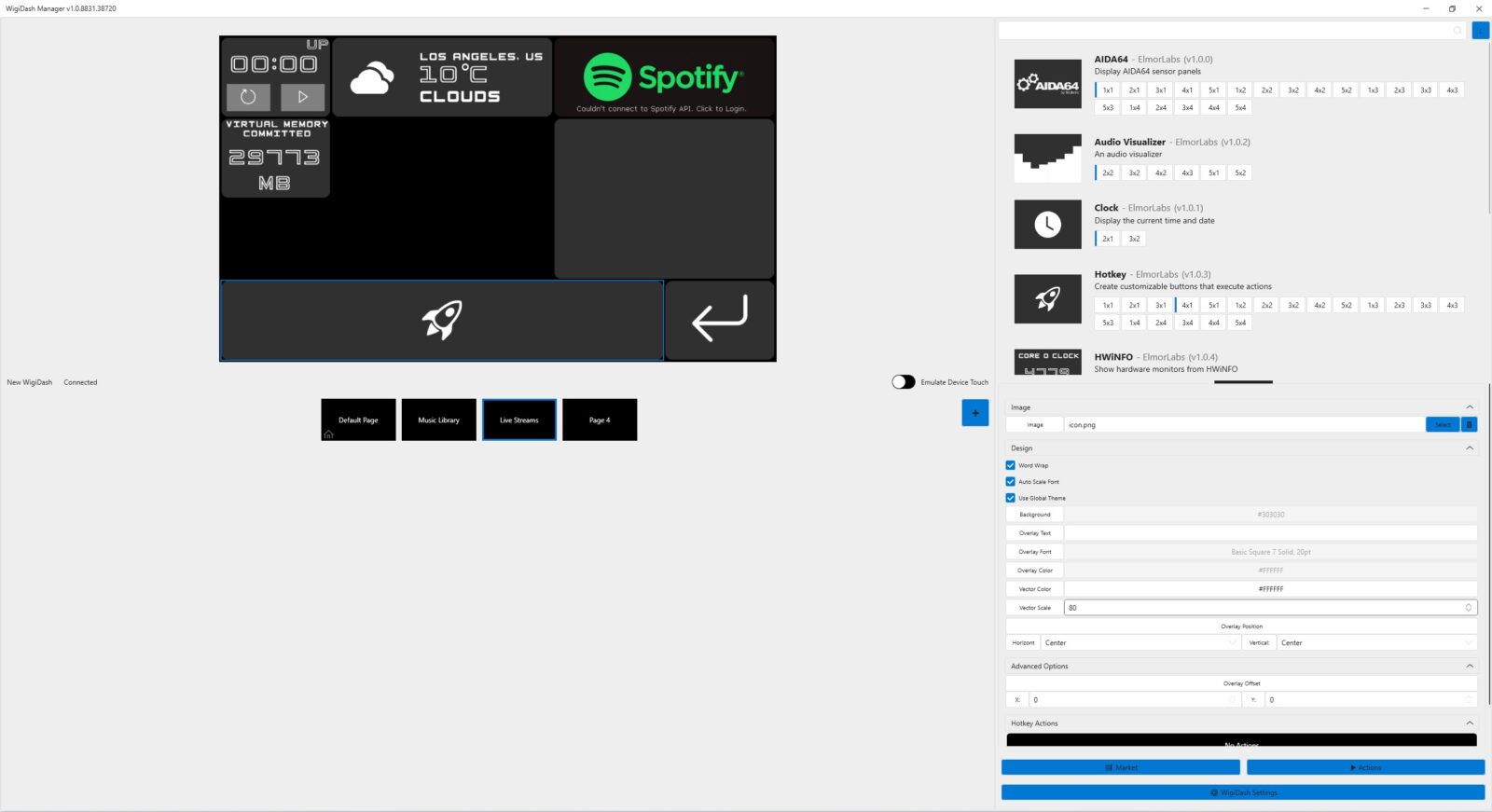Click the rocket Hotkey widget on dashboard
Screen dimensions: 1492x812
click(x=441, y=320)
